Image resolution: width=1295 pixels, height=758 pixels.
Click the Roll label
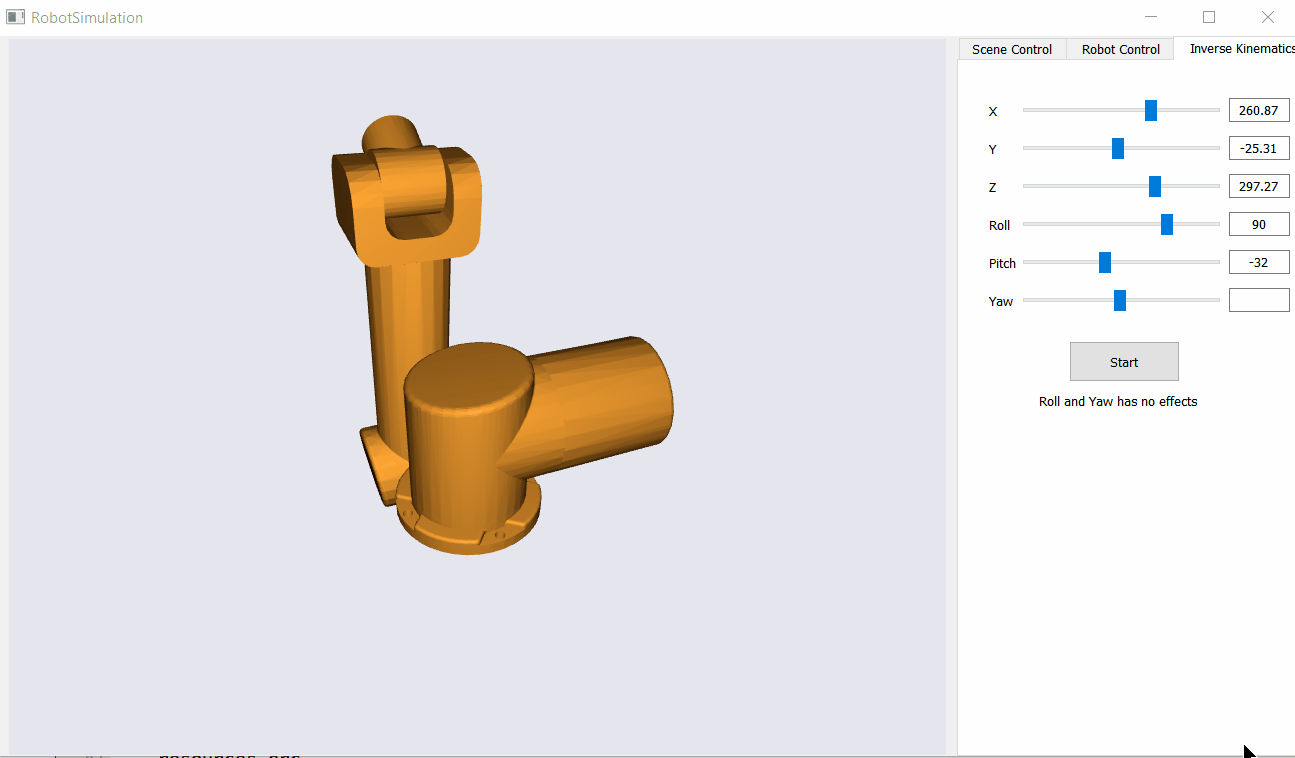click(999, 225)
